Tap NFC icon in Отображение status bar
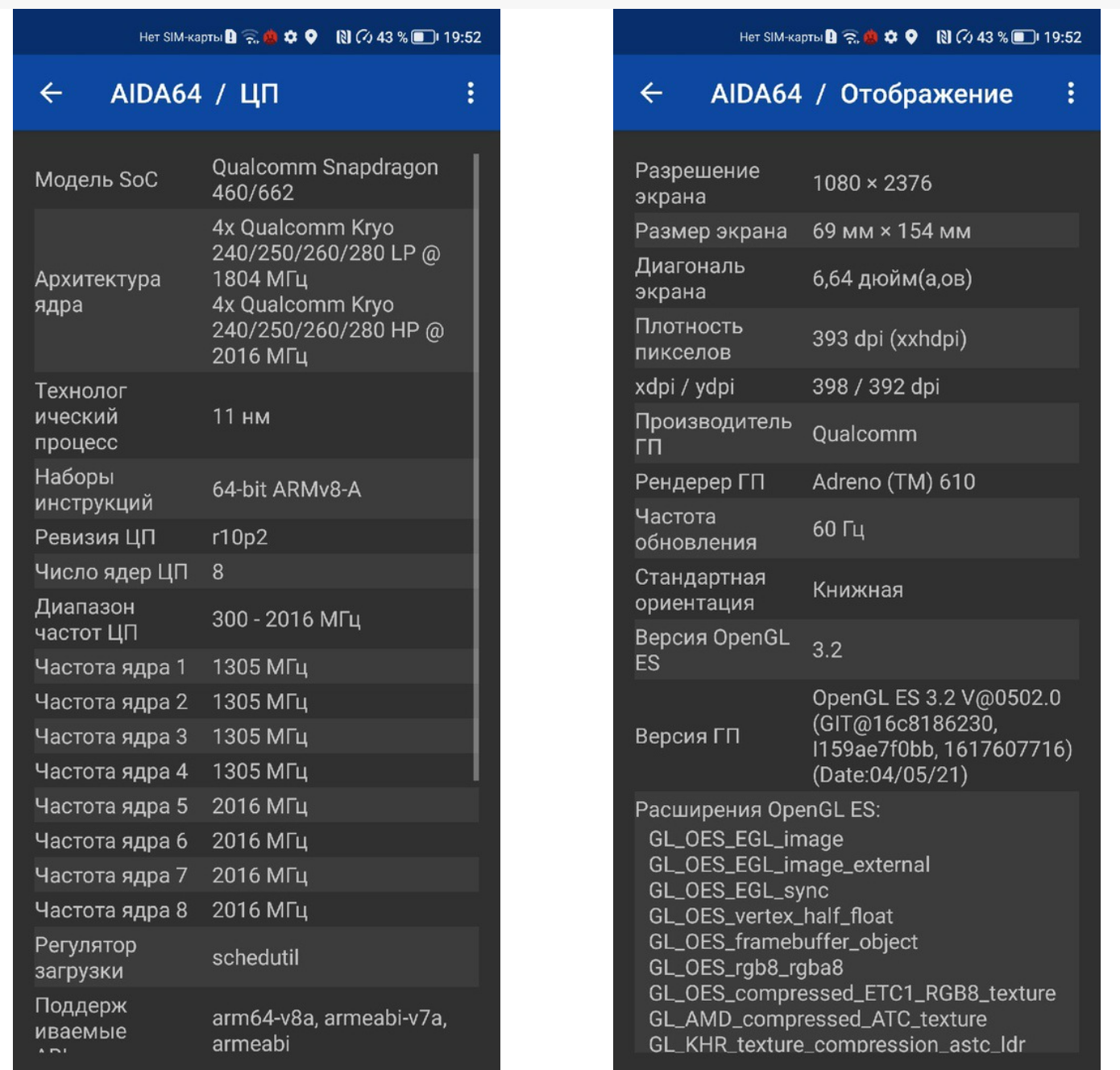 [x=944, y=37]
